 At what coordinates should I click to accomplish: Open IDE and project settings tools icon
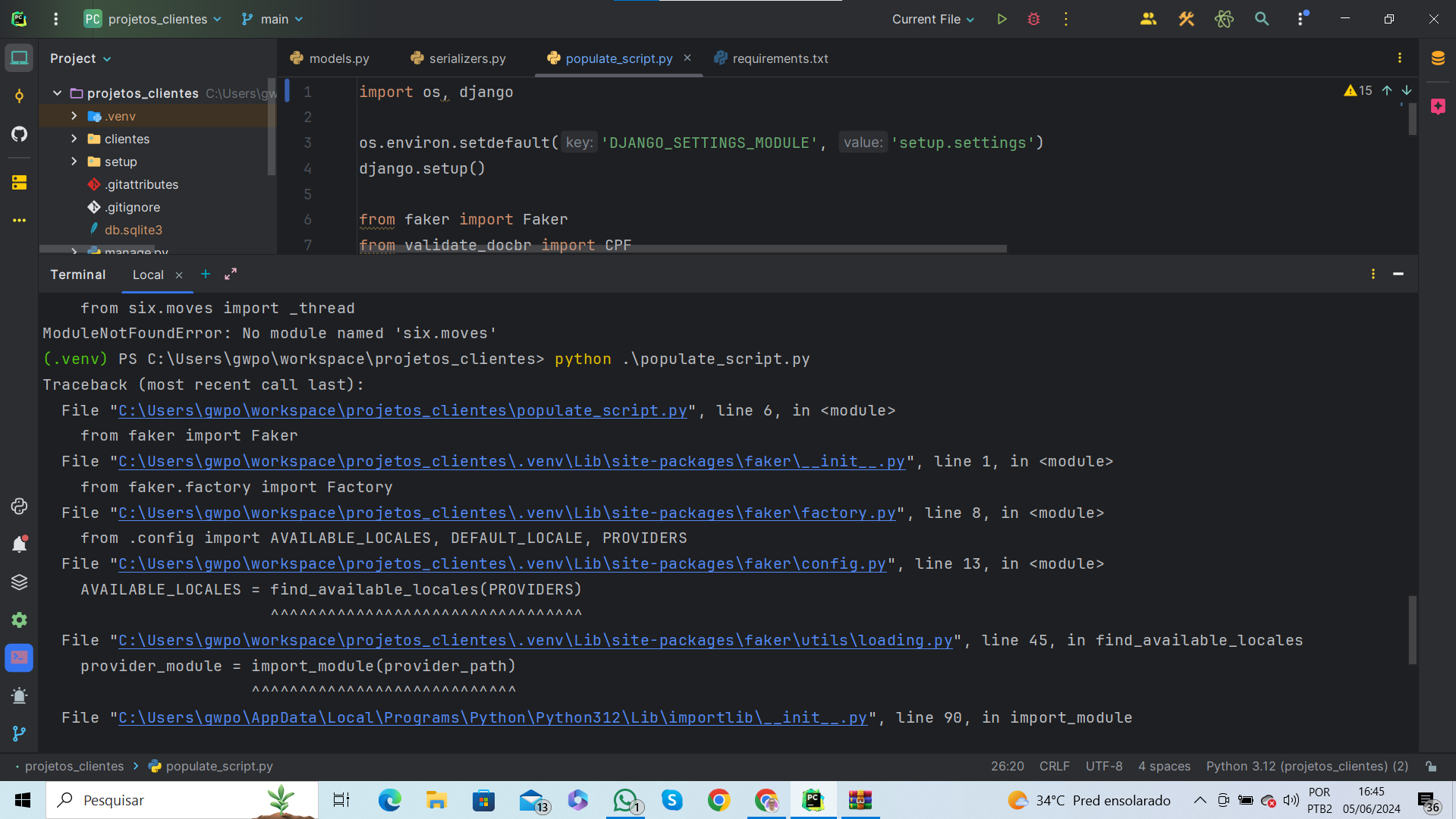[x=1186, y=19]
